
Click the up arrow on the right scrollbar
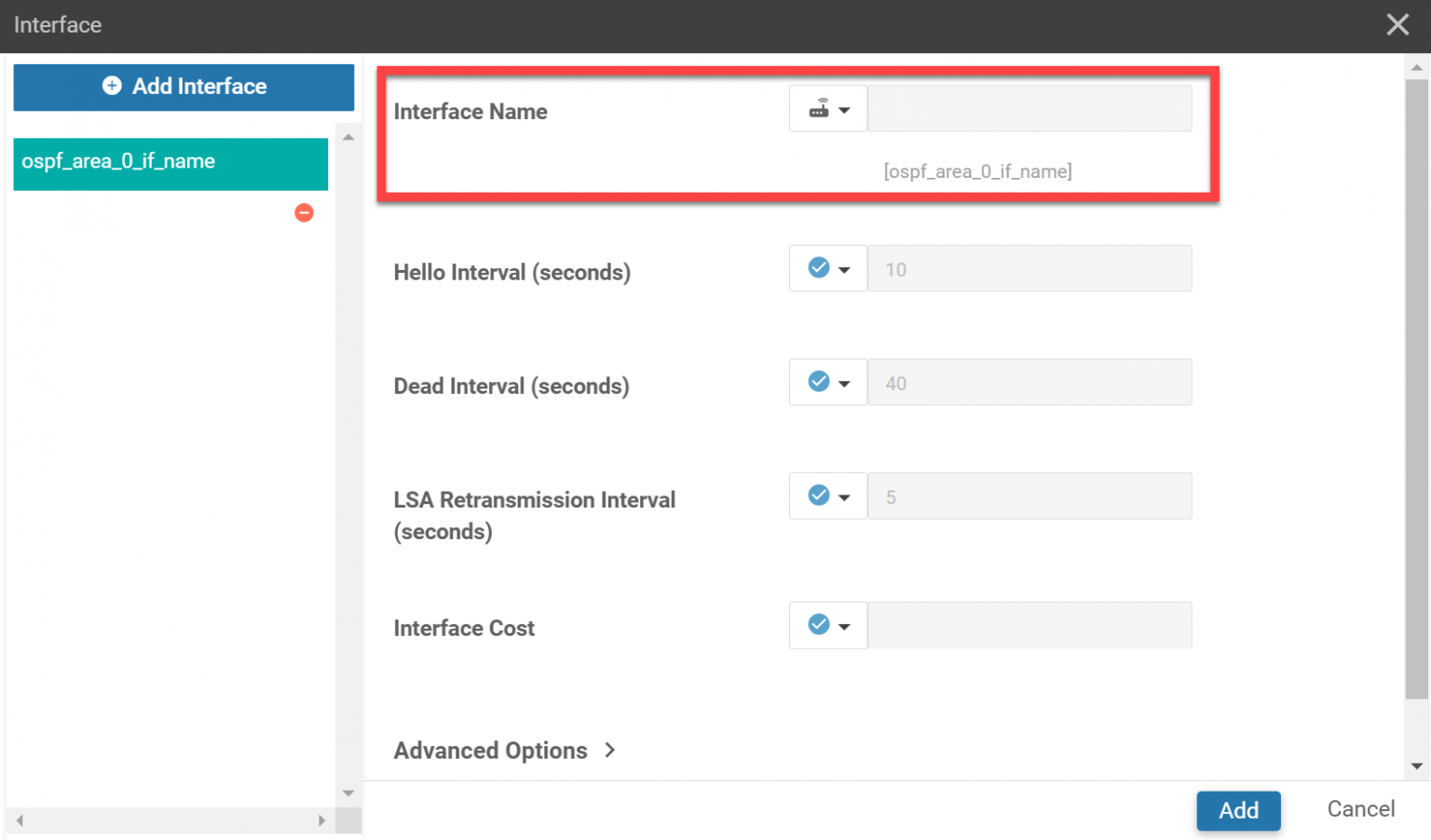[1415, 66]
